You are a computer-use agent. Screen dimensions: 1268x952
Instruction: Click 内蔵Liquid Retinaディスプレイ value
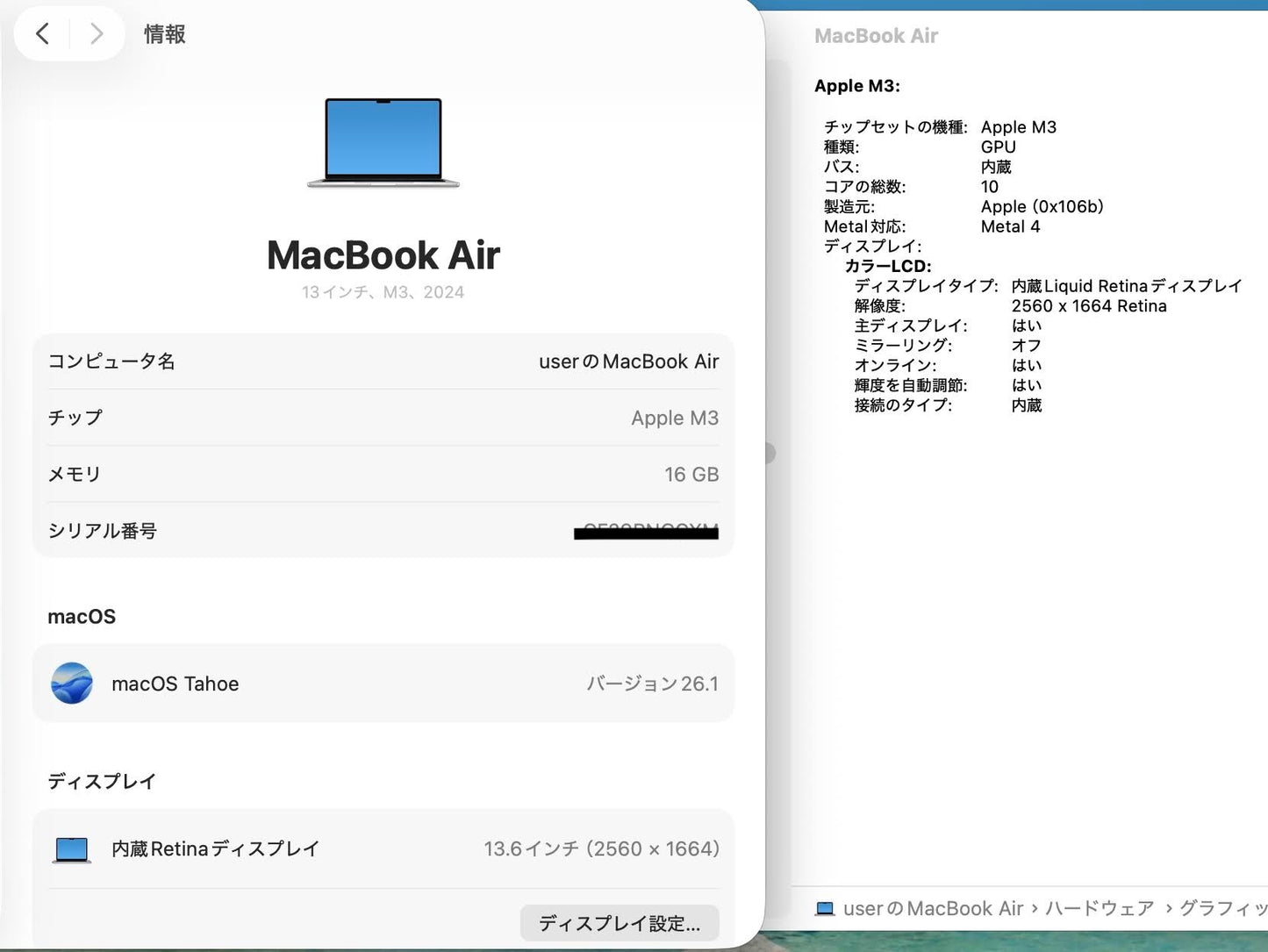pos(1127,286)
